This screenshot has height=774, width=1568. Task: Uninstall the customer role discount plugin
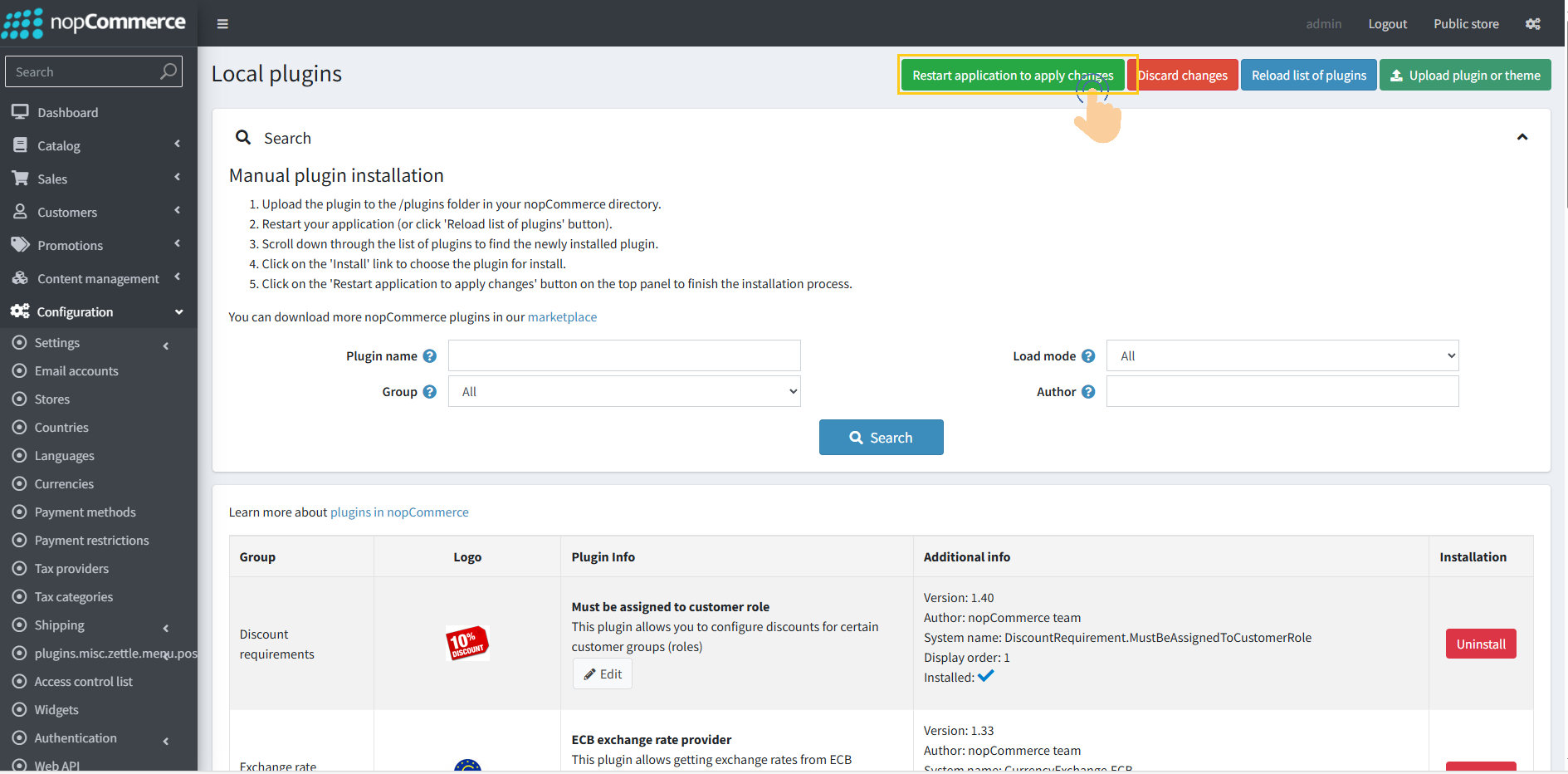click(1480, 644)
